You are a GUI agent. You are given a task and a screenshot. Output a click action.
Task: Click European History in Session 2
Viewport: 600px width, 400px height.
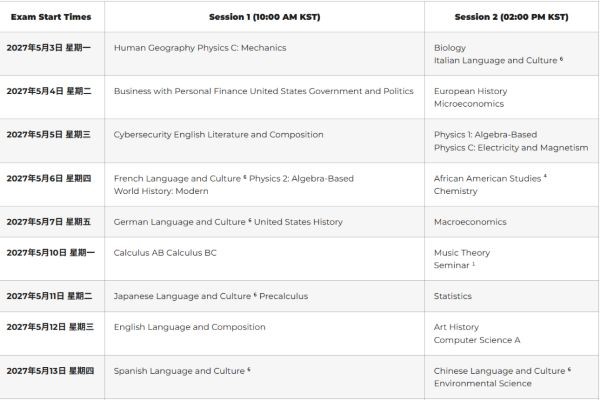470,91
